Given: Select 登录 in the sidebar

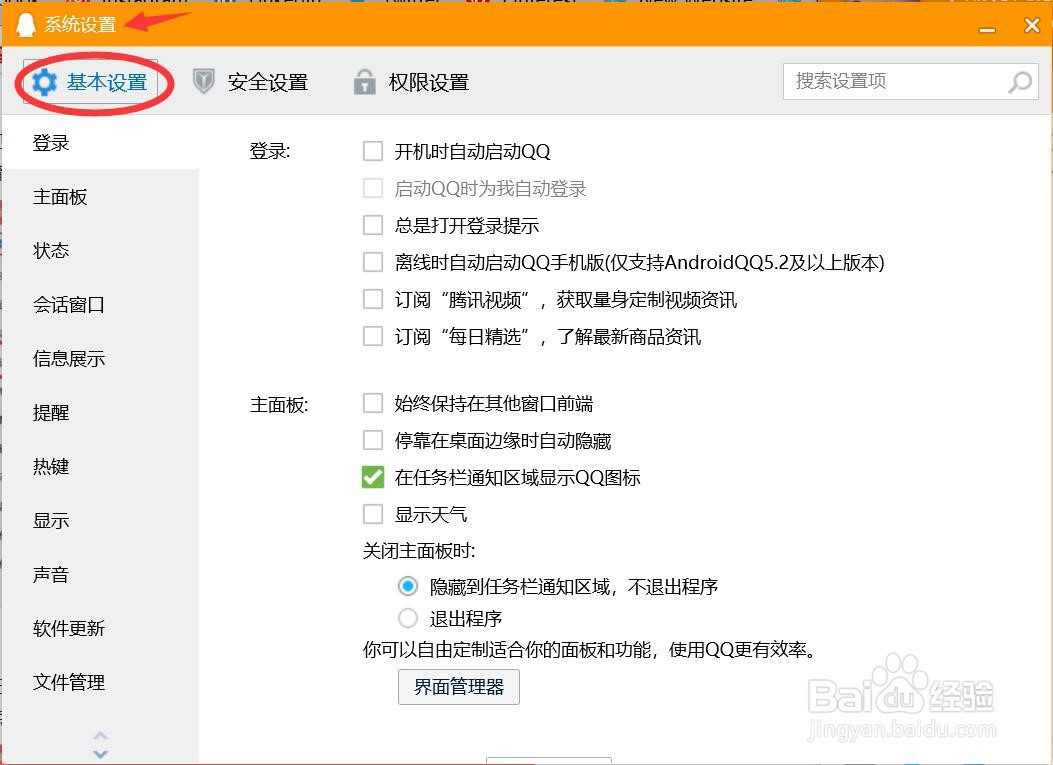Looking at the screenshot, I should tap(101, 142).
